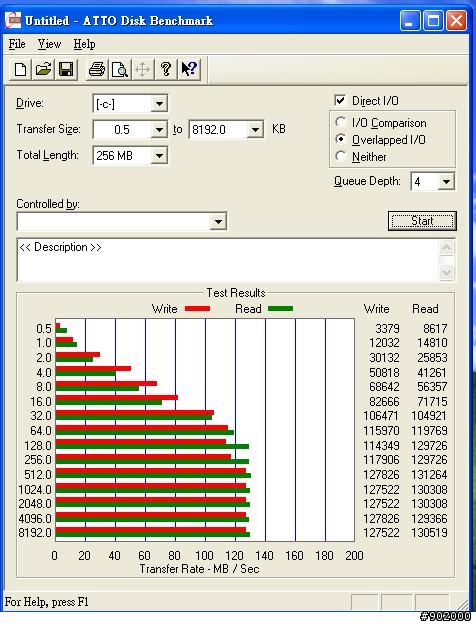Screen dimensions: 476x624
Task: Click the ATTO application icon in title bar
Action: [x=13, y=20]
